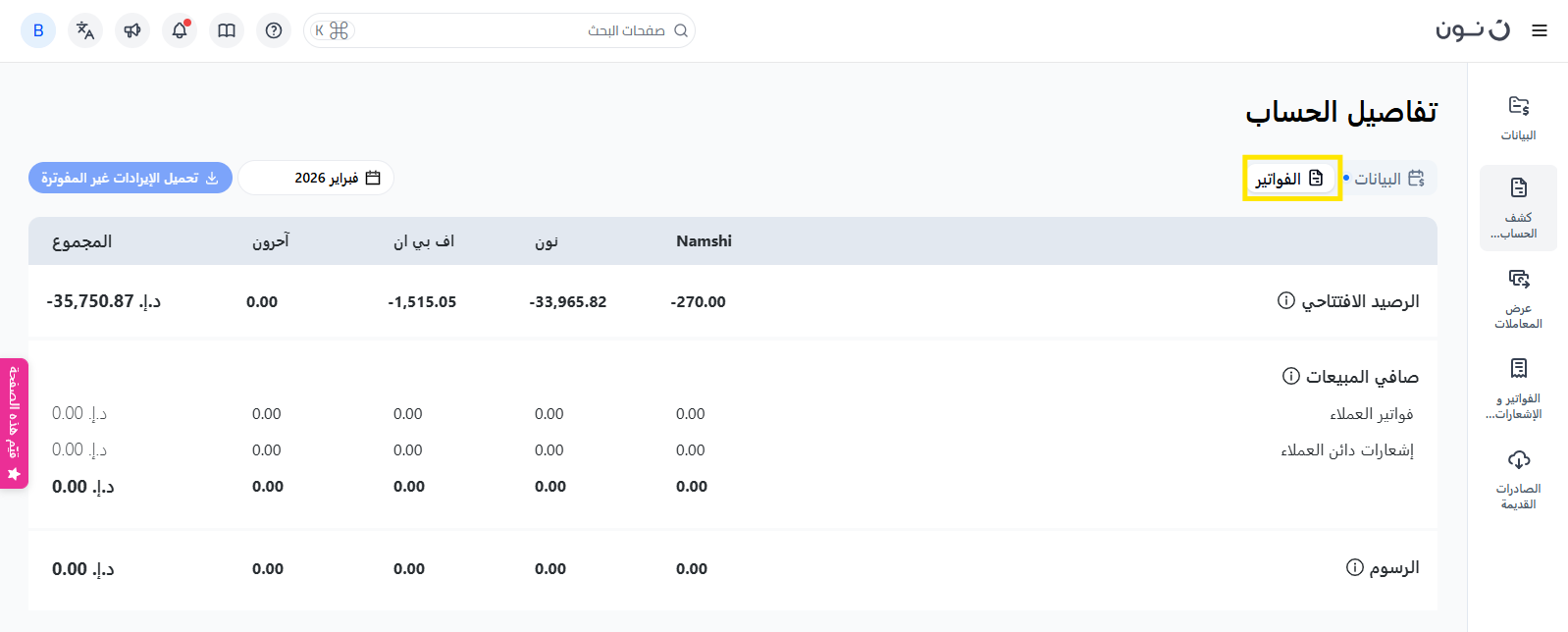Open the guide book icon
Image resolution: width=1568 pixels, height=632 pixels.
tap(227, 30)
